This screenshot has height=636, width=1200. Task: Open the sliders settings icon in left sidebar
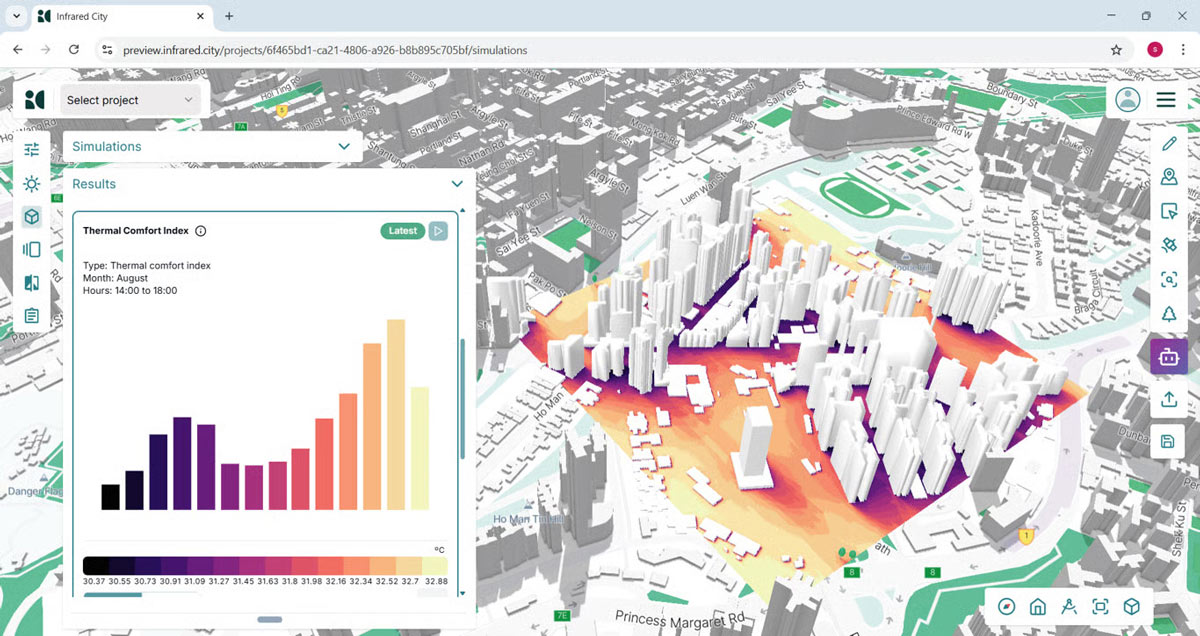(32, 150)
